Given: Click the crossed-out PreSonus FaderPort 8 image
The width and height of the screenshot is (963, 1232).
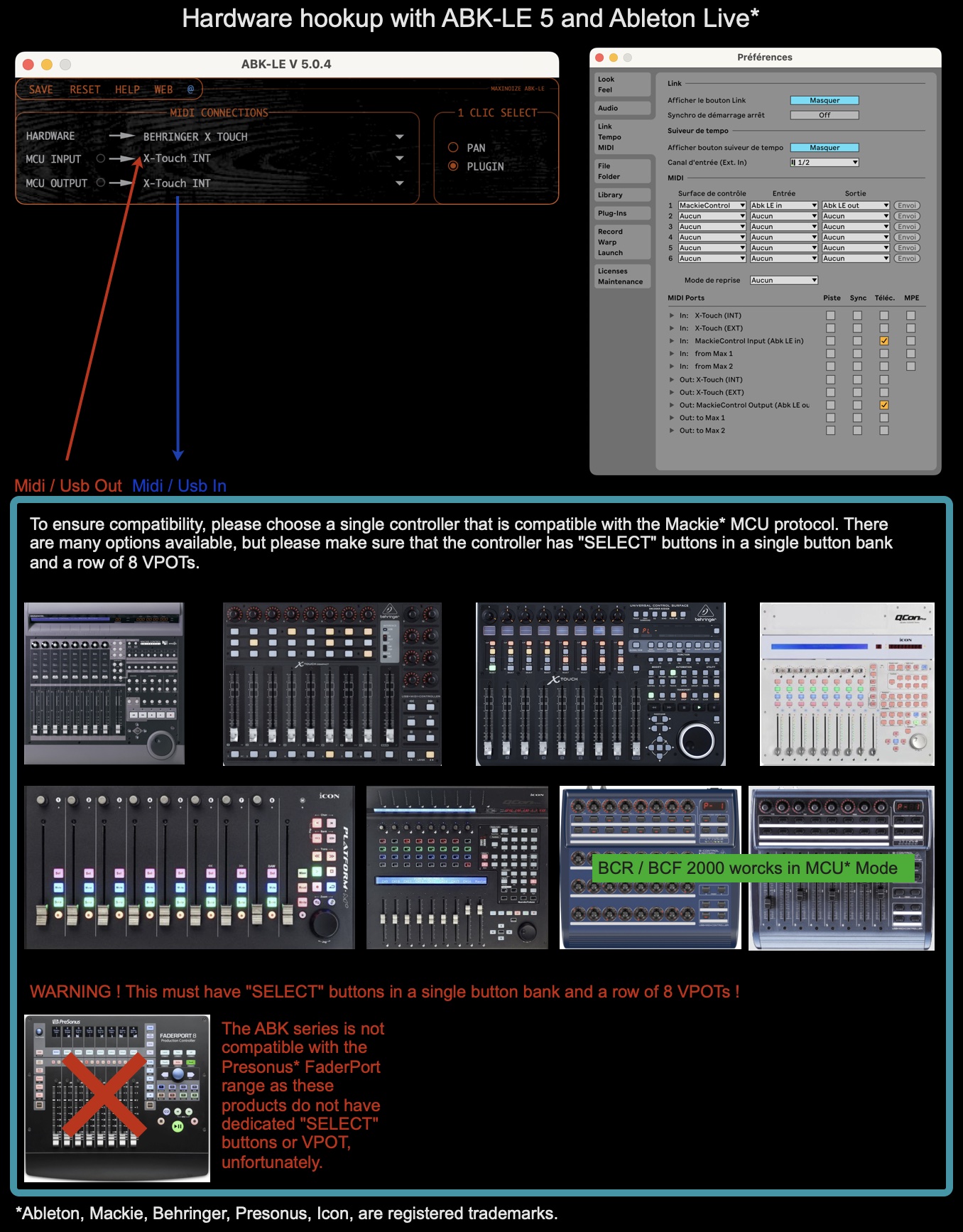Looking at the screenshot, I should coord(117,1098).
